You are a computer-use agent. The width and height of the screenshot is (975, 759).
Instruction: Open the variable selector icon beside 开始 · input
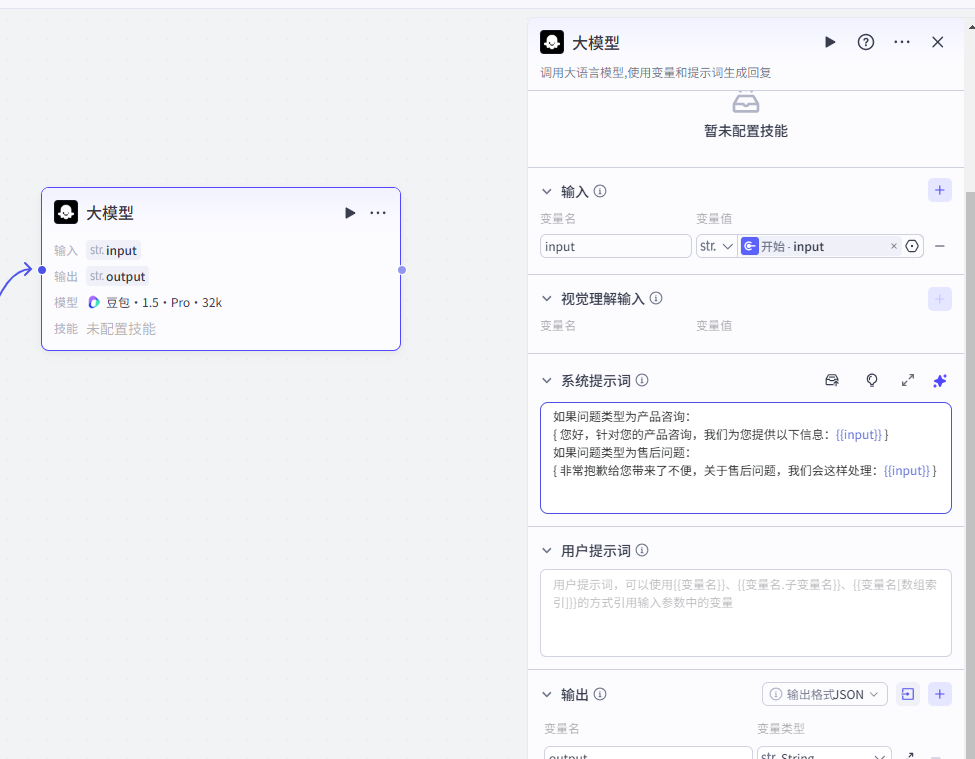[912, 246]
